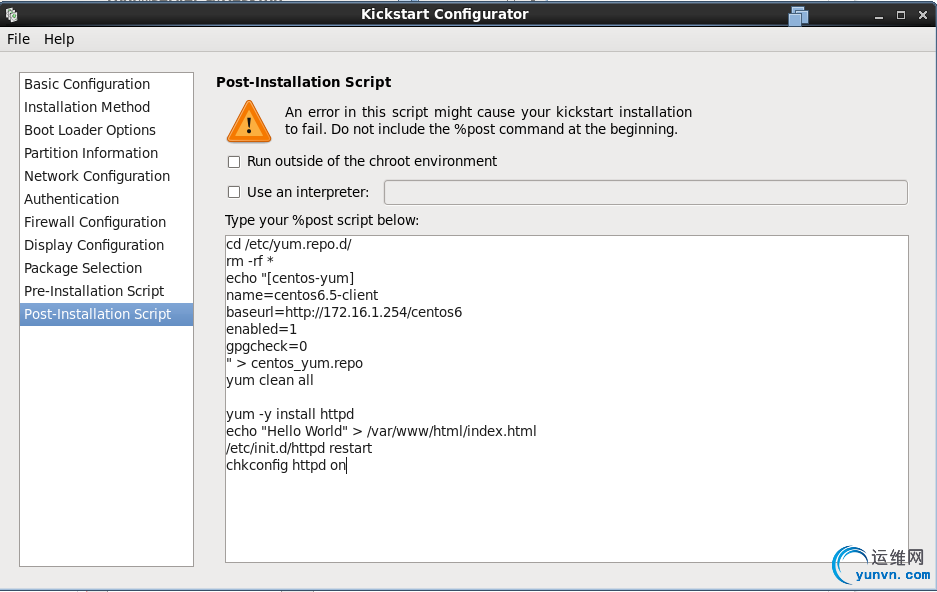The width and height of the screenshot is (937, 592).
Task: Click the interpreter path input field
Action: pyautogui.click(x=645, y=192)
